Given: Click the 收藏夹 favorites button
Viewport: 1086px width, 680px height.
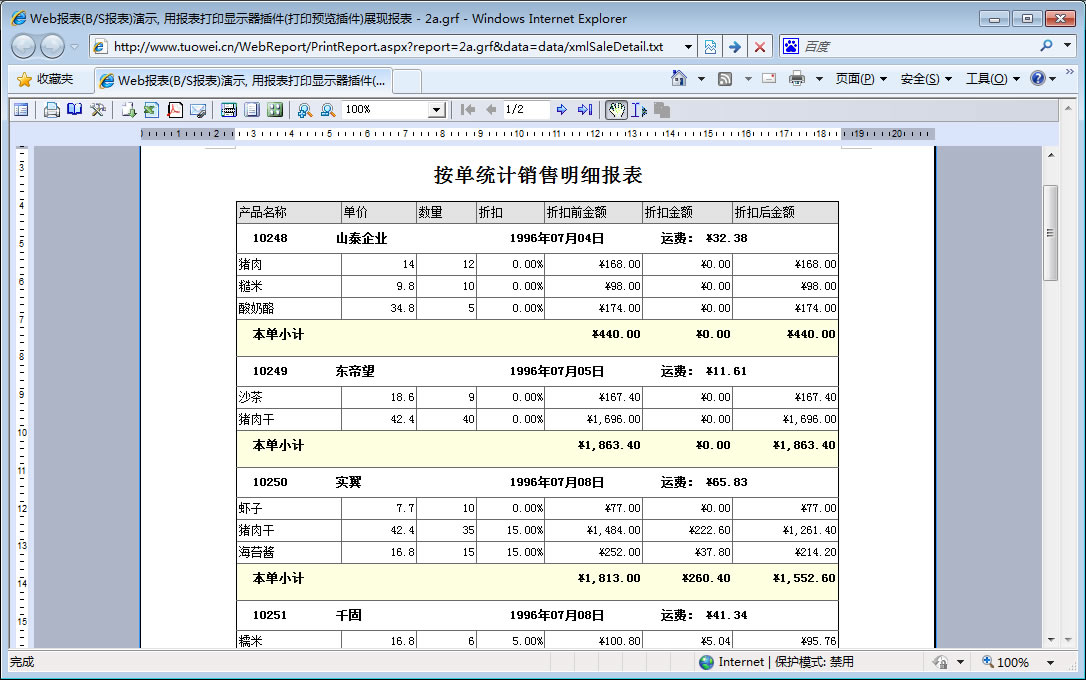Looking at the screenshot, I should 45,79.
